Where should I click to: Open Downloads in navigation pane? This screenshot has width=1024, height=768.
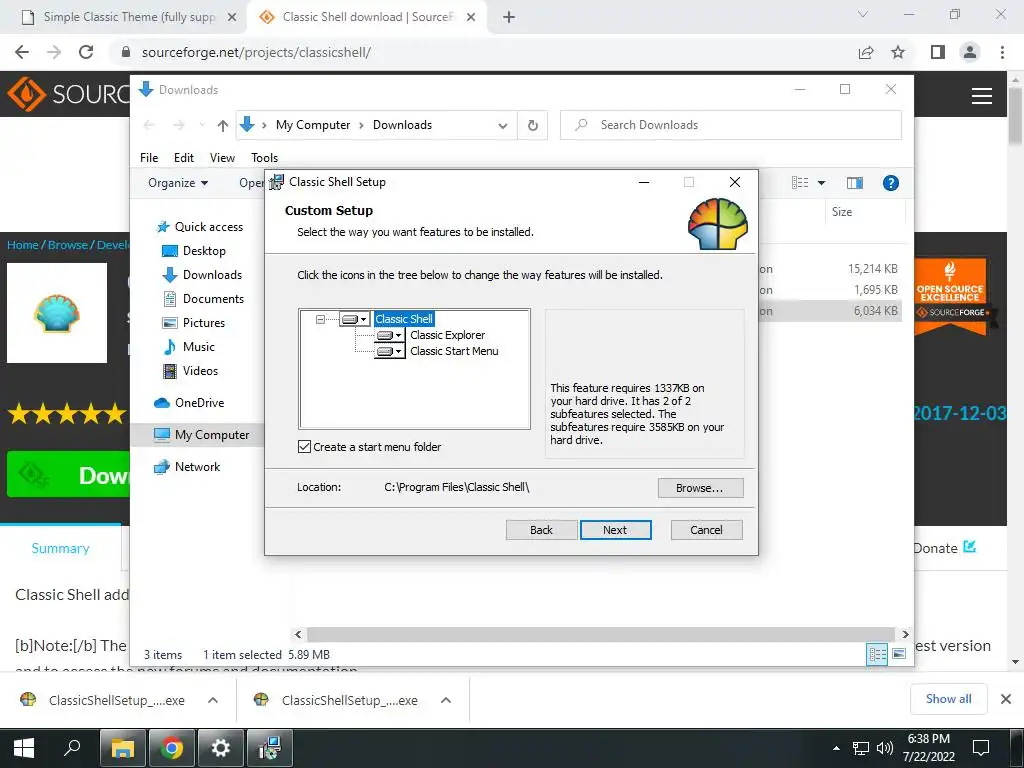click(202, 275)
